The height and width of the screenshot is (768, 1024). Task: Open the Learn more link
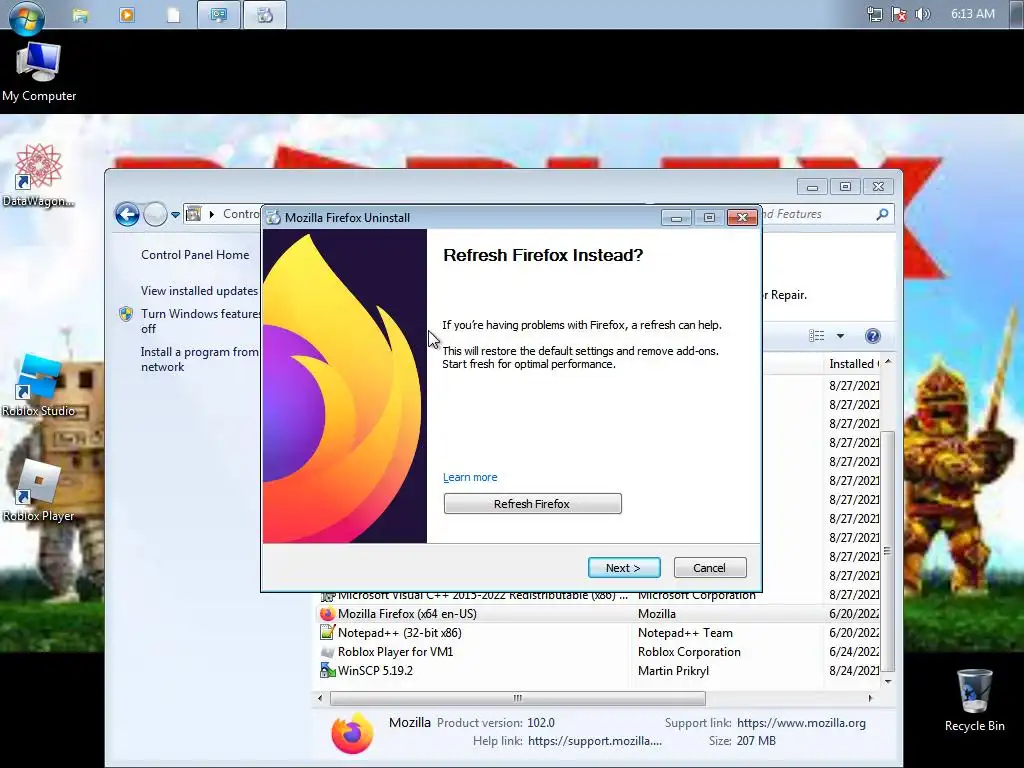[x=470, y=477]
